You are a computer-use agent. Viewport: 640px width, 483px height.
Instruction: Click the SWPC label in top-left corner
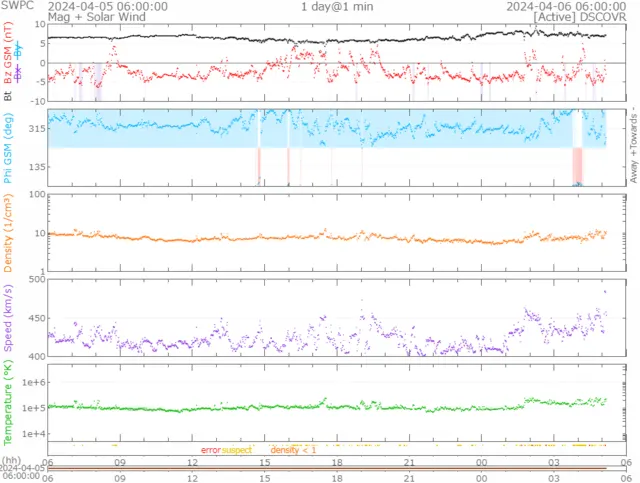[16, 6]
